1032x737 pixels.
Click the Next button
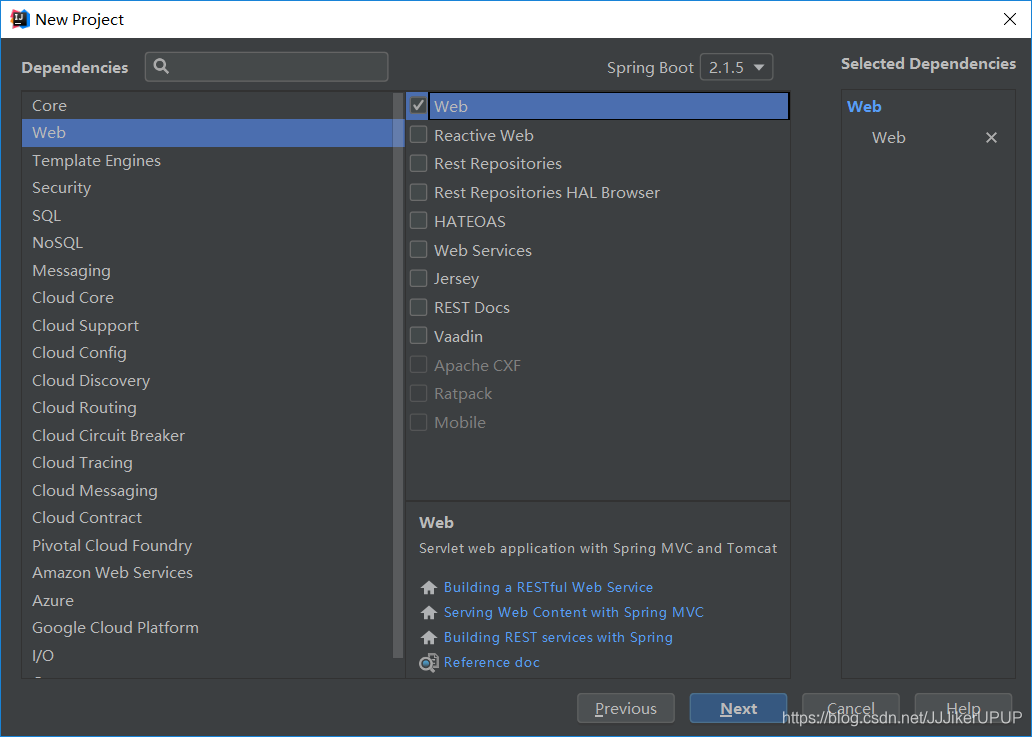pyautogui.click(x=738, y=708)
